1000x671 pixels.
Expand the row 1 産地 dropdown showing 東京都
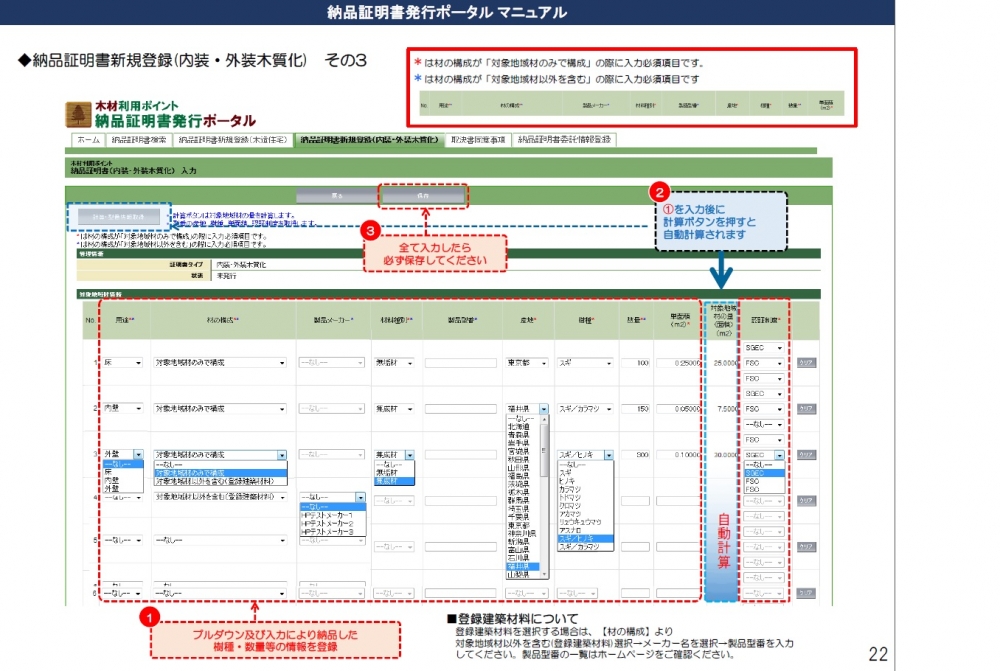pyautogui.click(x=543, y=362)
